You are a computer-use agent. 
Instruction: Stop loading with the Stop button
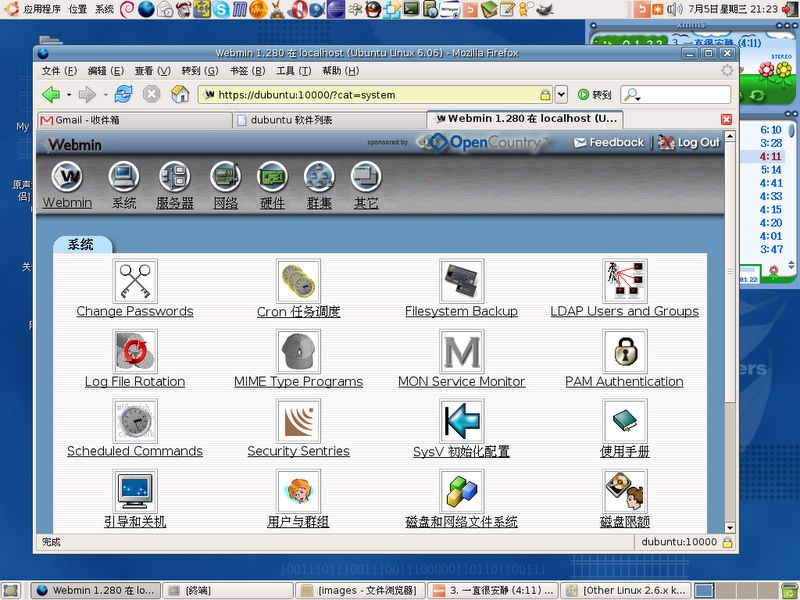coord(151,94)
